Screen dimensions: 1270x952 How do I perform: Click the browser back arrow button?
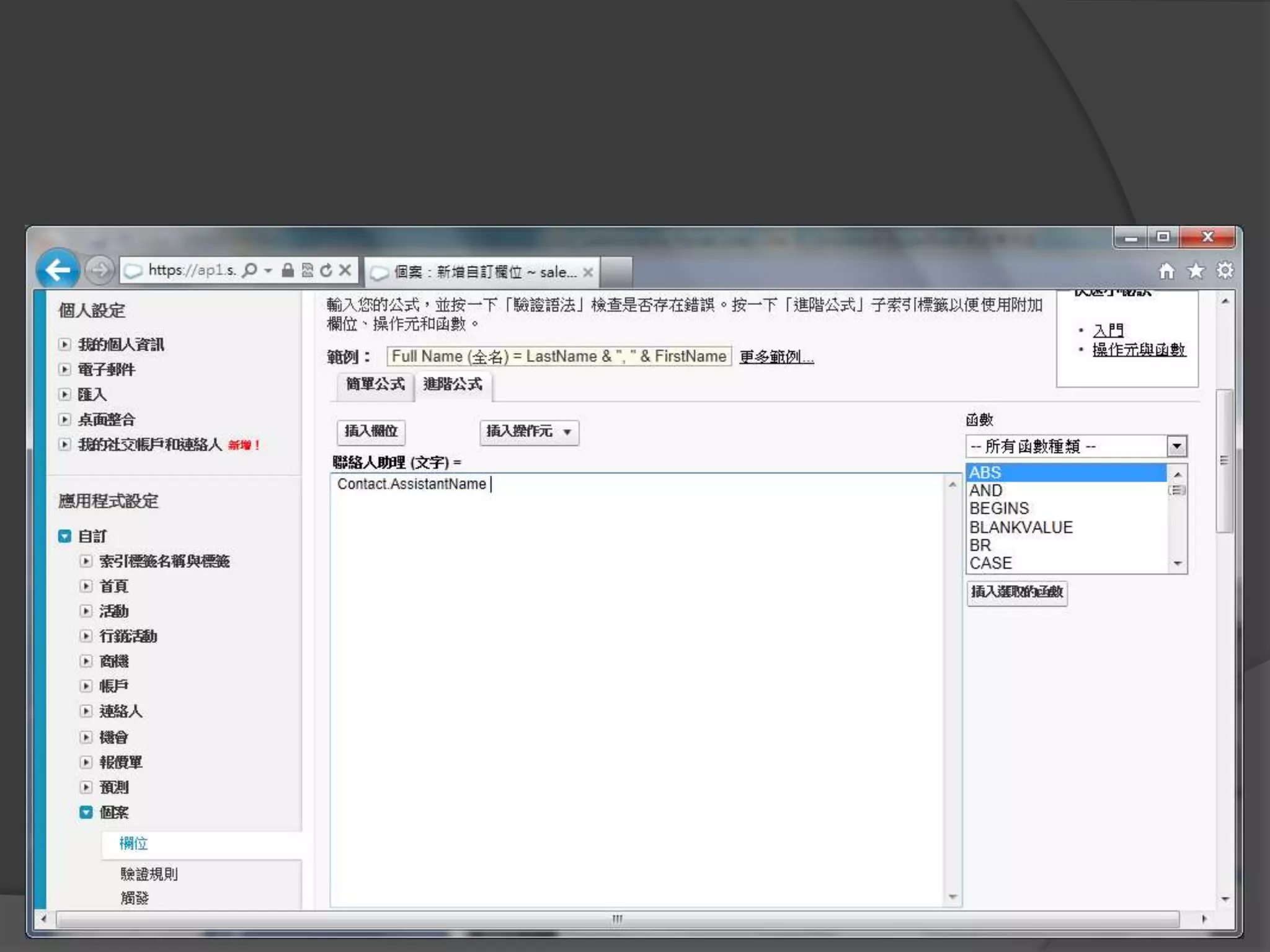(58, 270)
